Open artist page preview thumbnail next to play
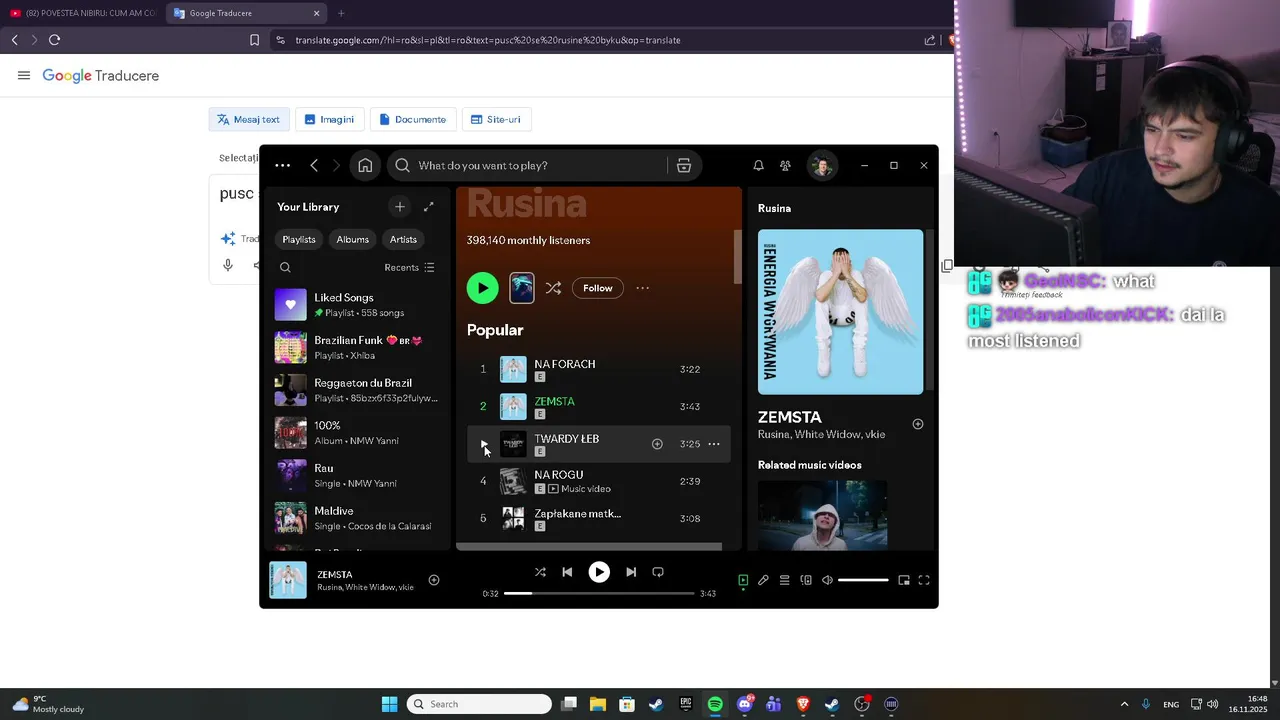Screen dimensions: 1280x720 (x=522, y=288)
